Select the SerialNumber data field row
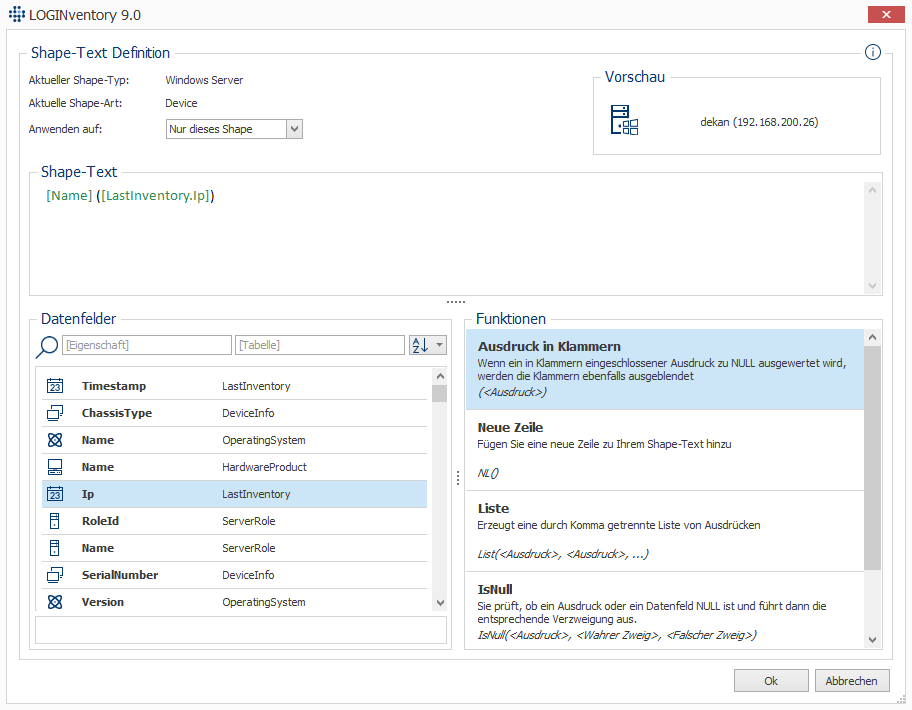 [x=234, y=575]
